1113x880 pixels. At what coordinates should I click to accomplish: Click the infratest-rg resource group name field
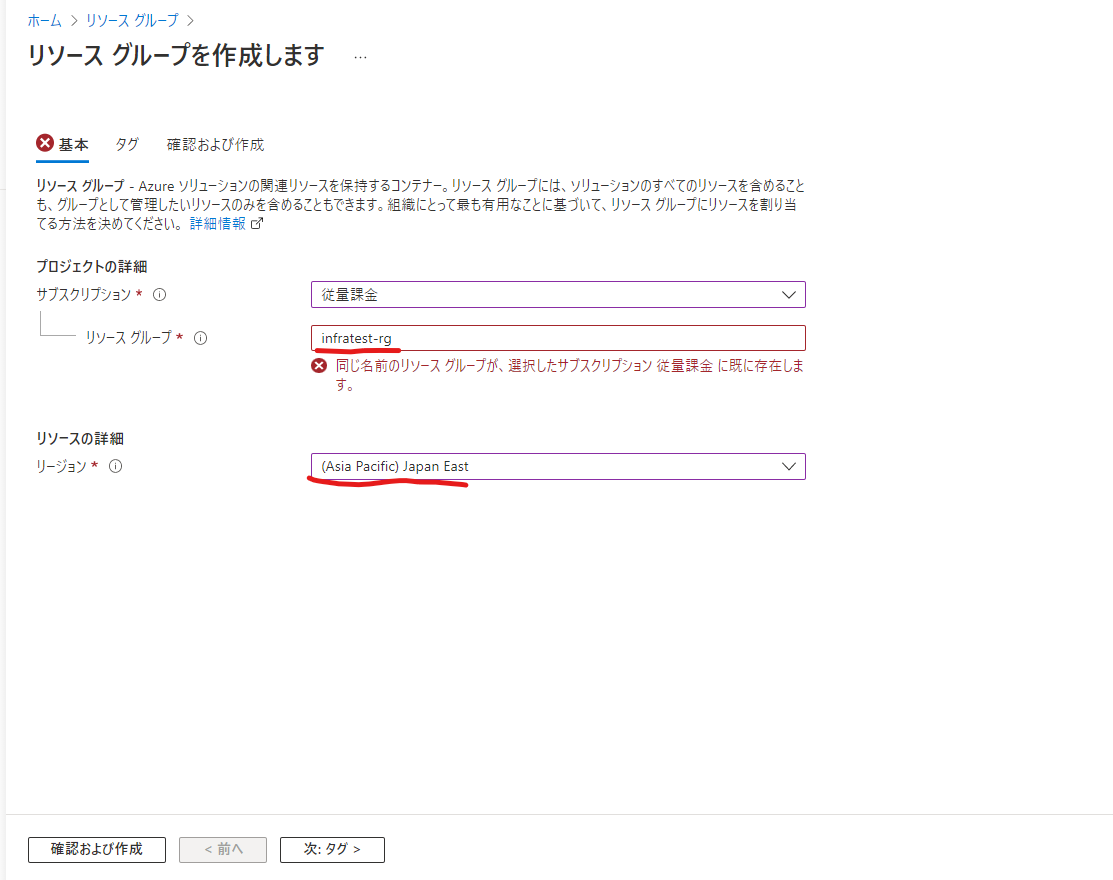point(558,338)
